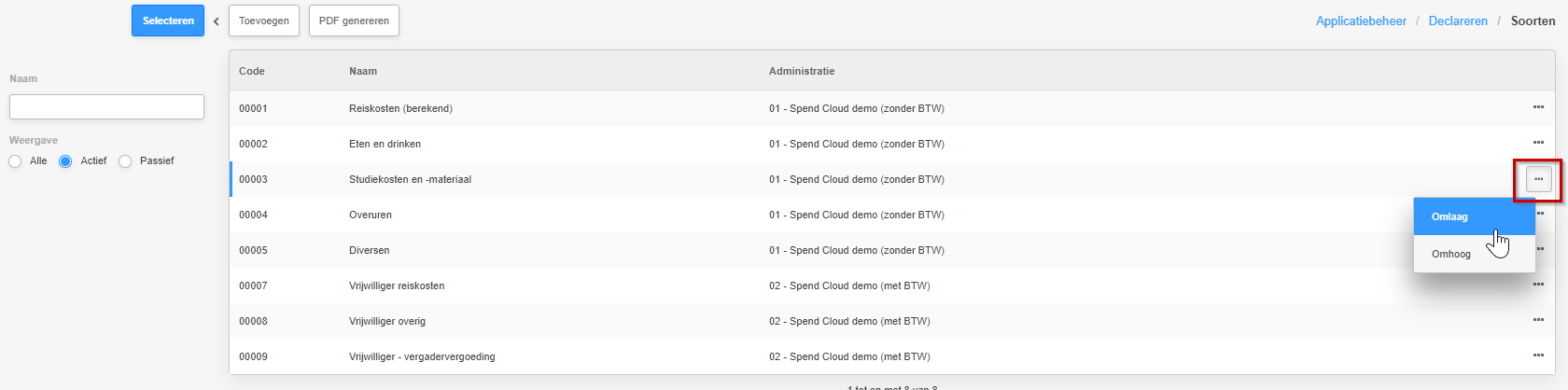Viewport: 1568px width, 390px height.
Task: Open the three-dot menu for Vrijwilliger overig
Action: point(1538,320)
